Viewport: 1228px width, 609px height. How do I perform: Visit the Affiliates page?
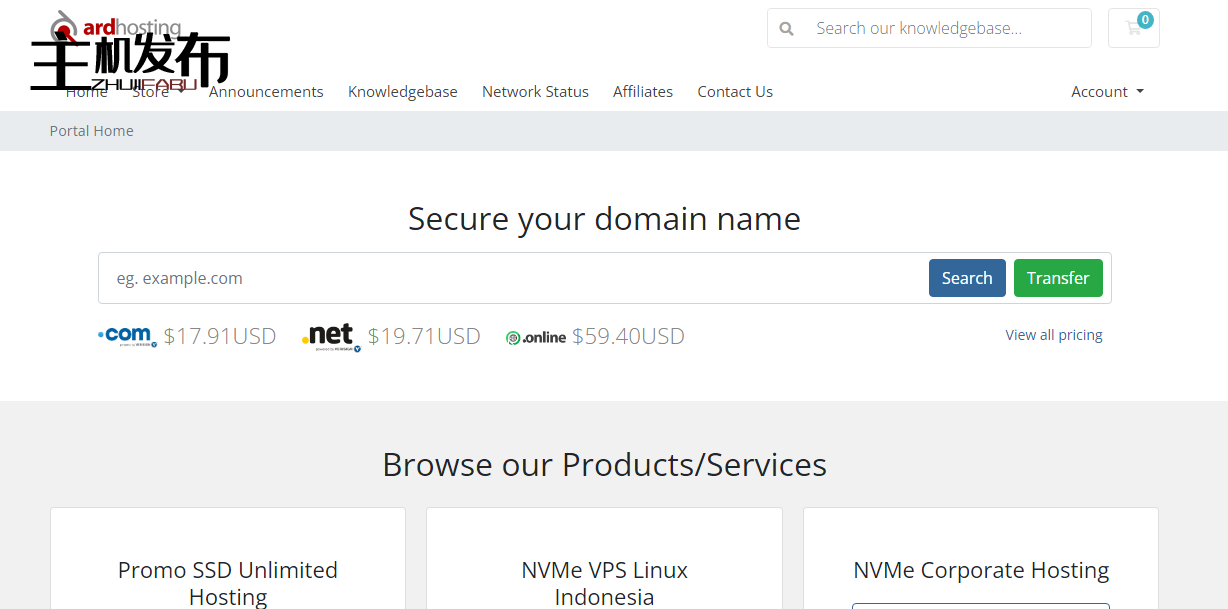pos(643,91)
